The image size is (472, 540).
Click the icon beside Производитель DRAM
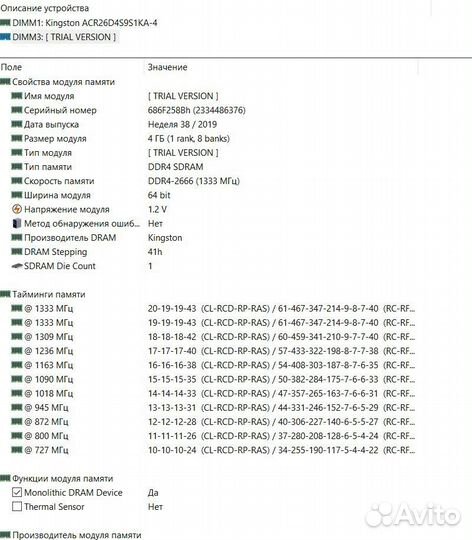pos(17,237)
